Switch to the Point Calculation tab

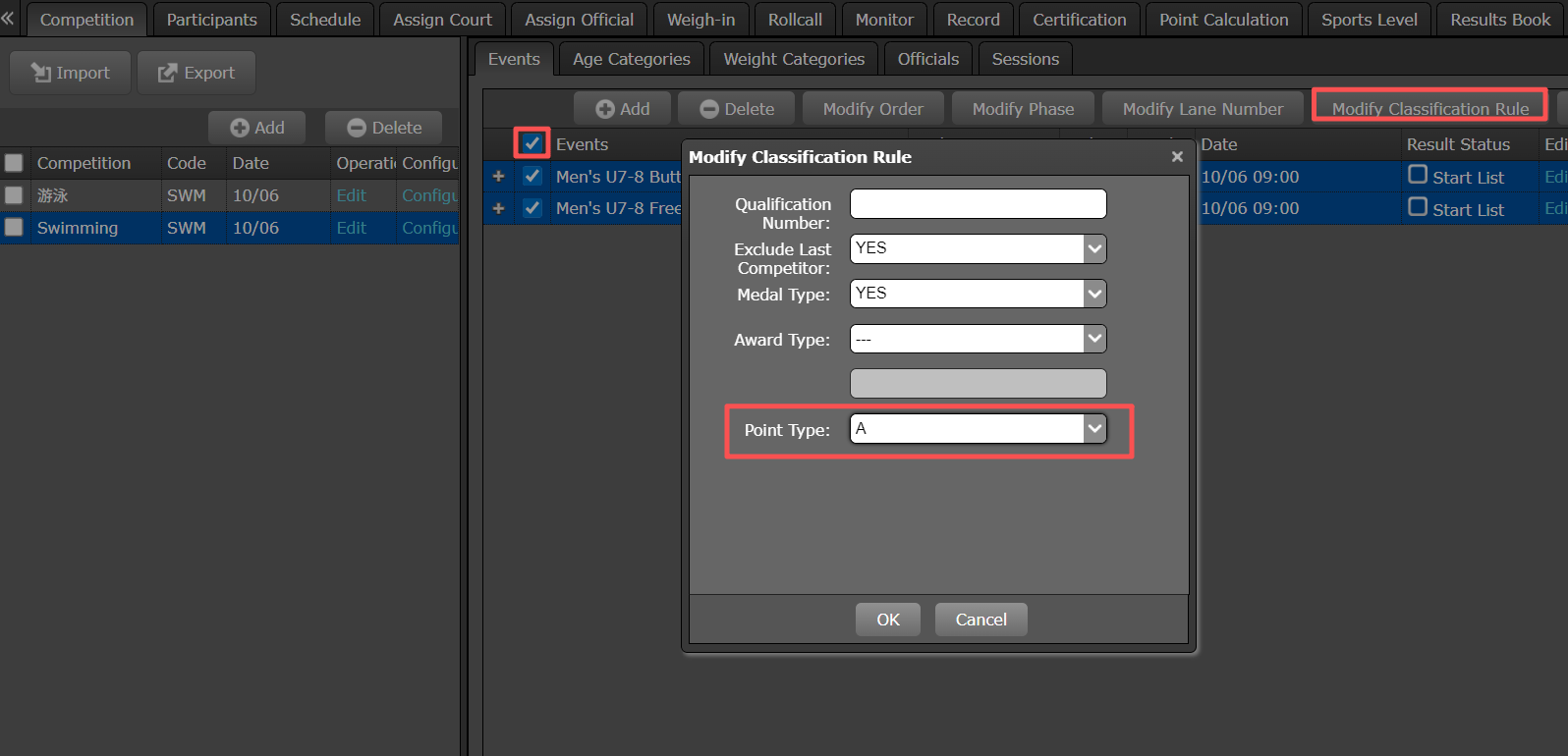click(x=1223, y=20)
